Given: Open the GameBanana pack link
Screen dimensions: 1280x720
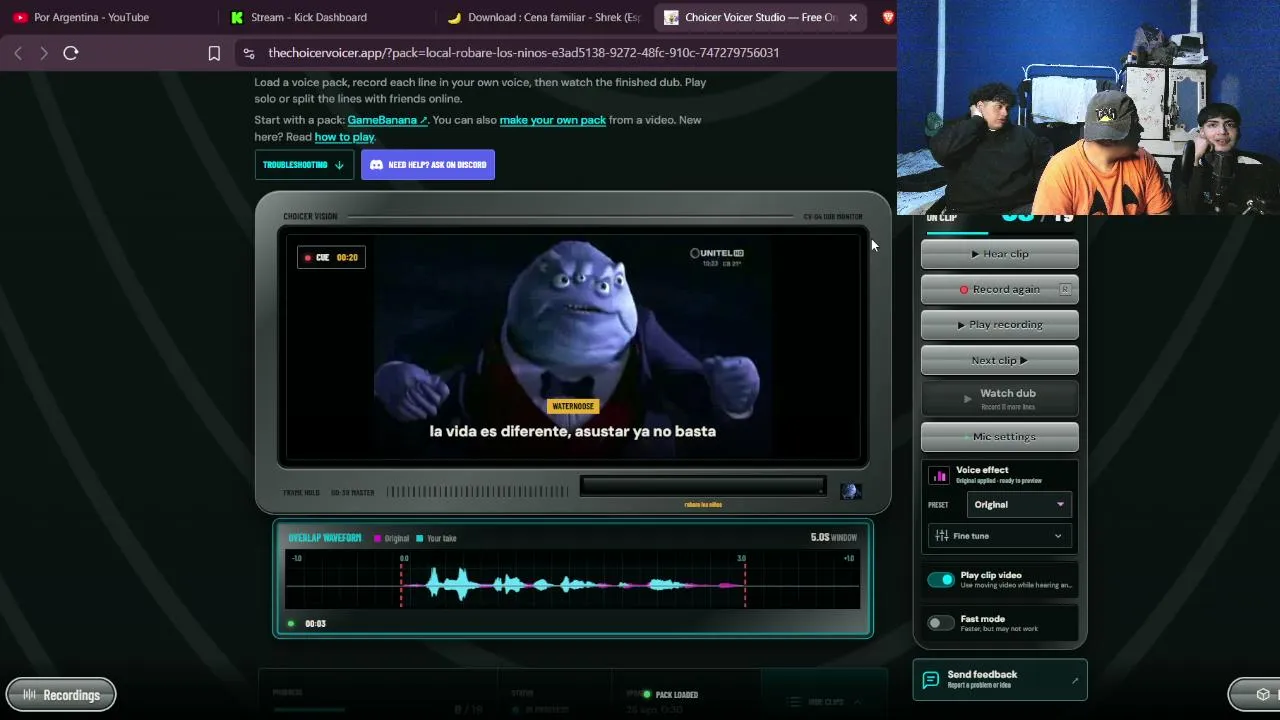Looking at the screenshot, I should 387,120.
